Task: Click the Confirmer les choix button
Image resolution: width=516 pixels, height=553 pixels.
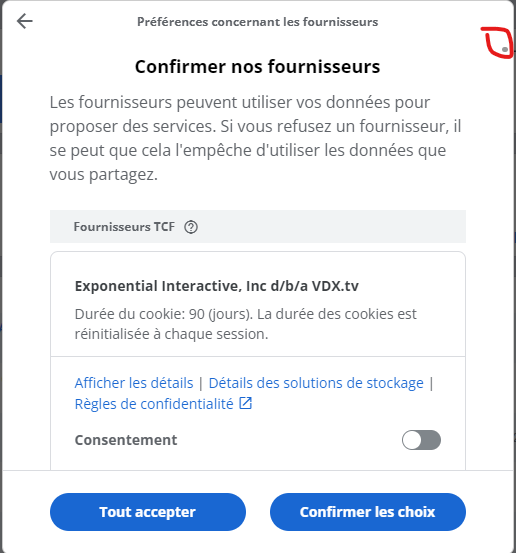Action: click(368, 512)
